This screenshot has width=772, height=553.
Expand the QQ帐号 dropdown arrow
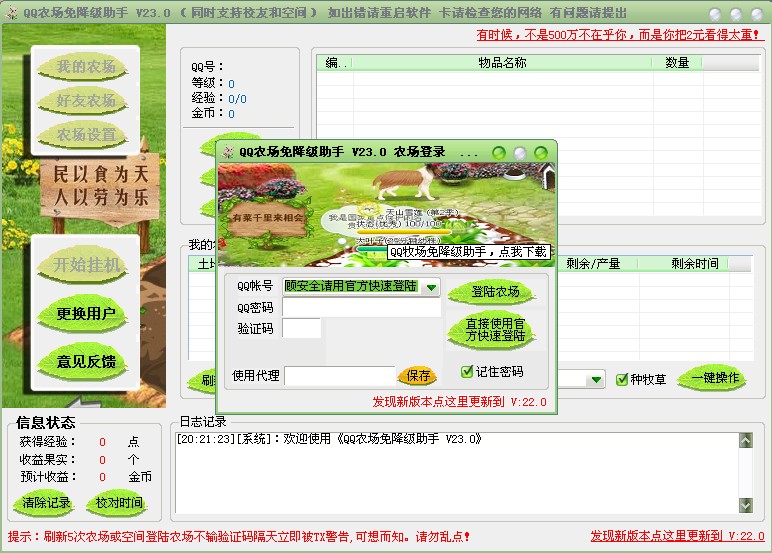coord(431,288)
